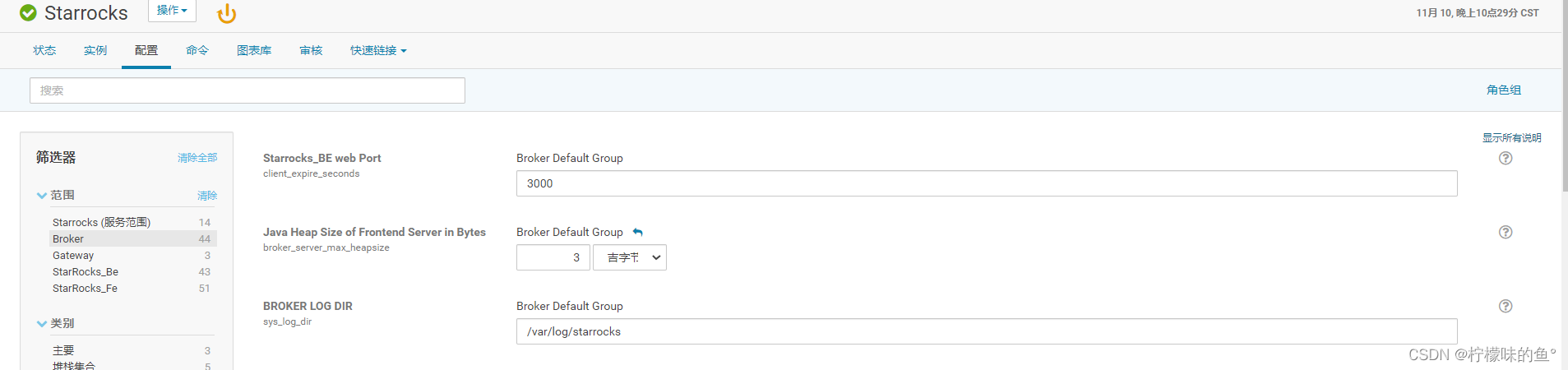Revert Java Heap Size to default value
The height and width of the screenshot is (370, 1568).
[x=637, y=233]
